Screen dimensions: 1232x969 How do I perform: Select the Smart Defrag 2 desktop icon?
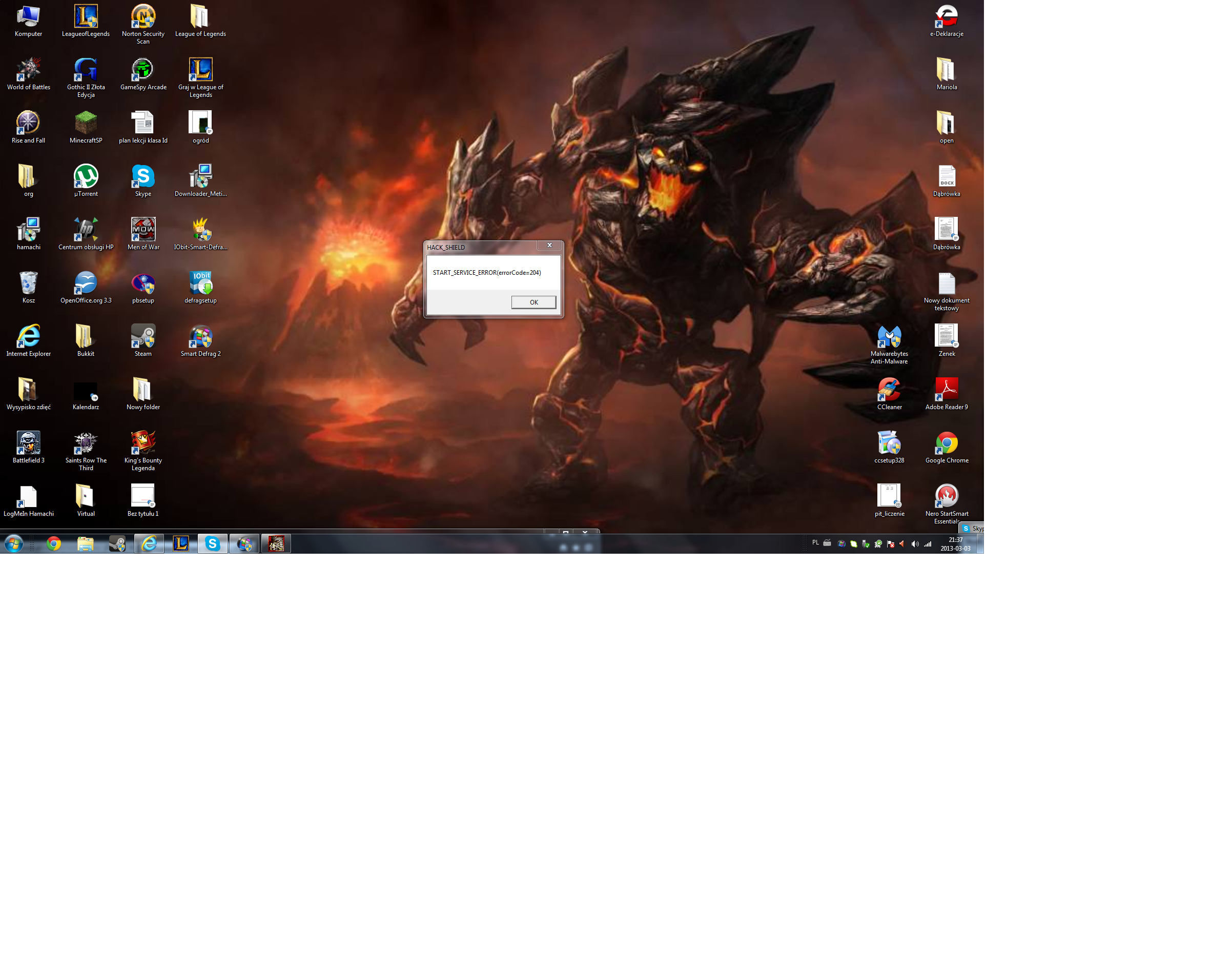click(x=200, y=341)
